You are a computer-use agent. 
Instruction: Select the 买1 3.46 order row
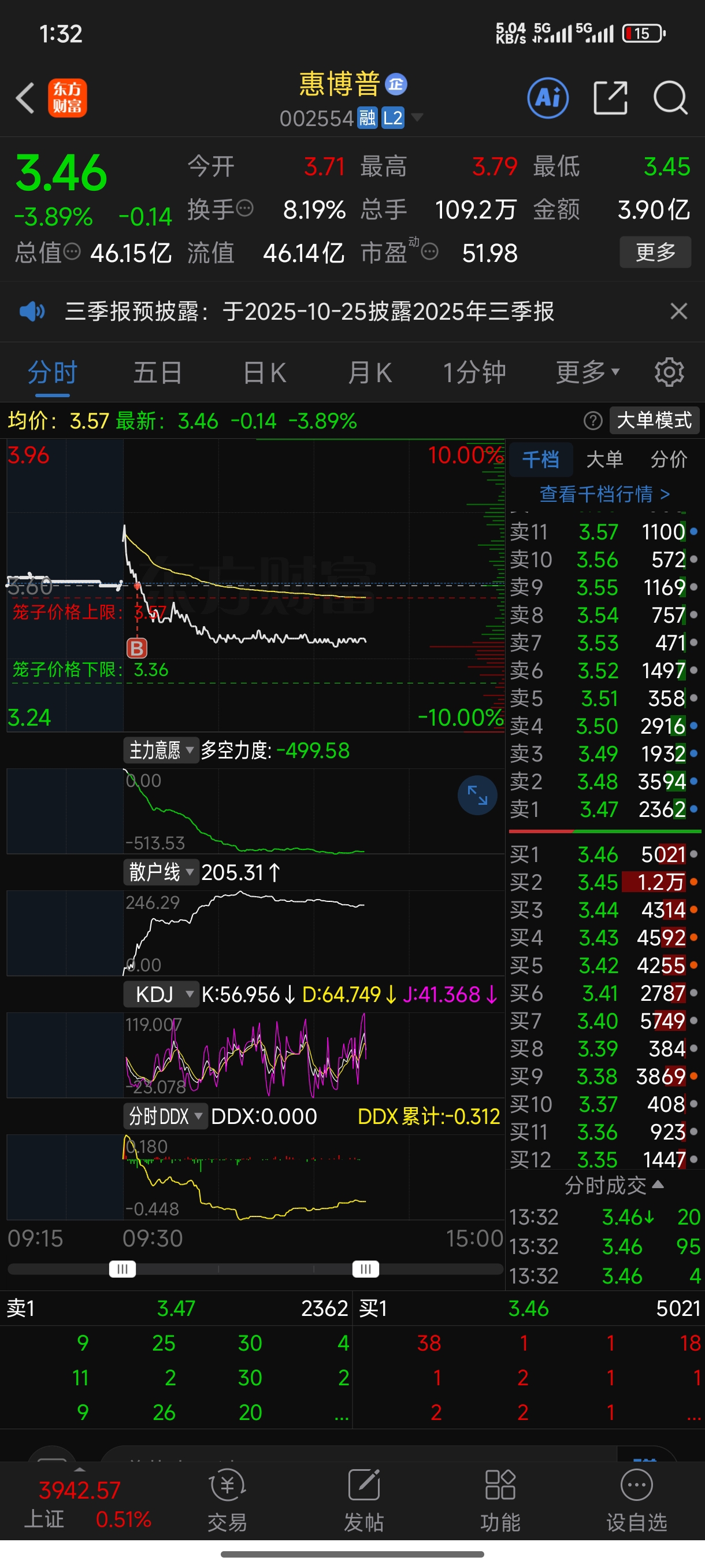point(604,855)
